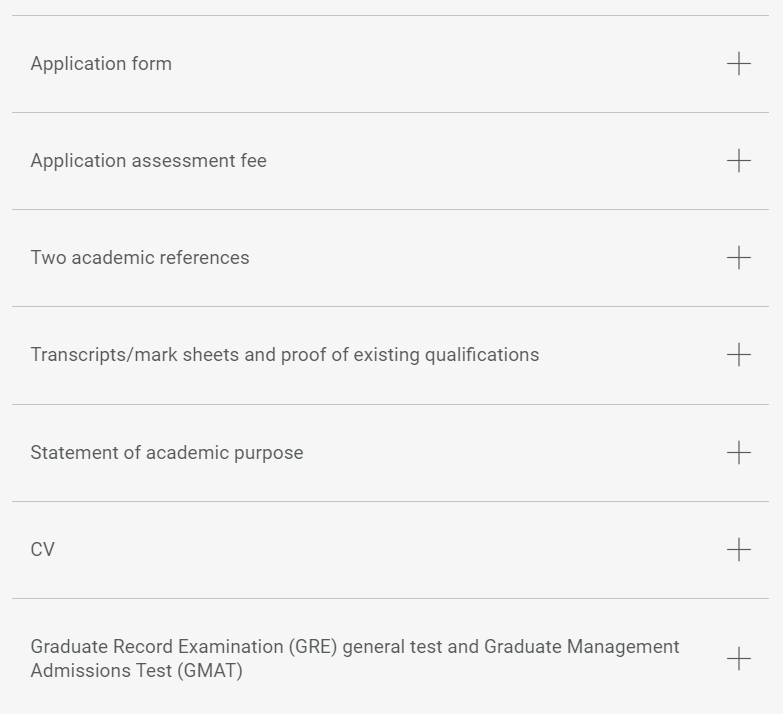Expand the Application assessment fee heading

coord(148,161)
